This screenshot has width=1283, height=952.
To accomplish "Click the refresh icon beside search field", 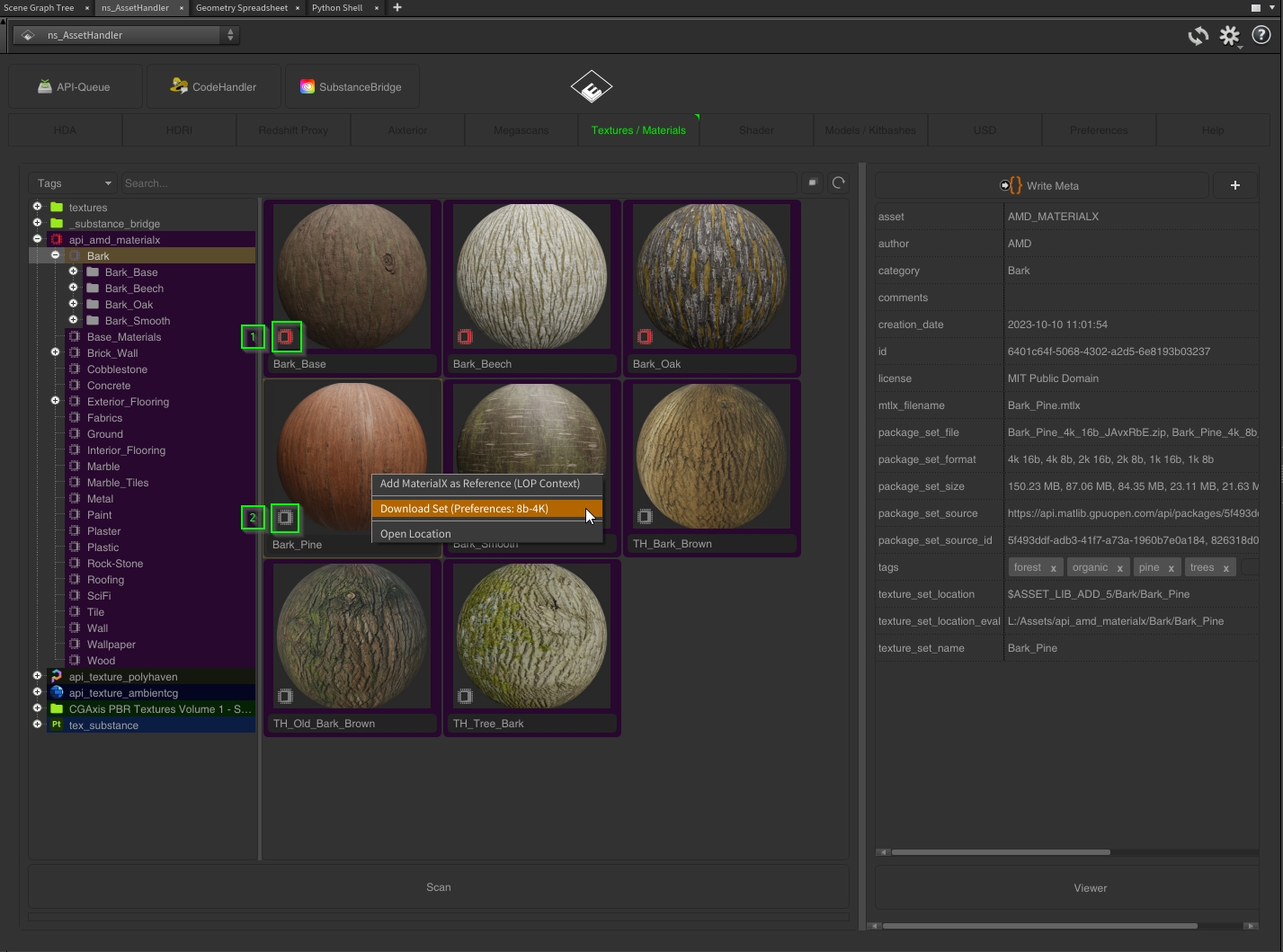I will pyautogui.click(x=838, y=183).
